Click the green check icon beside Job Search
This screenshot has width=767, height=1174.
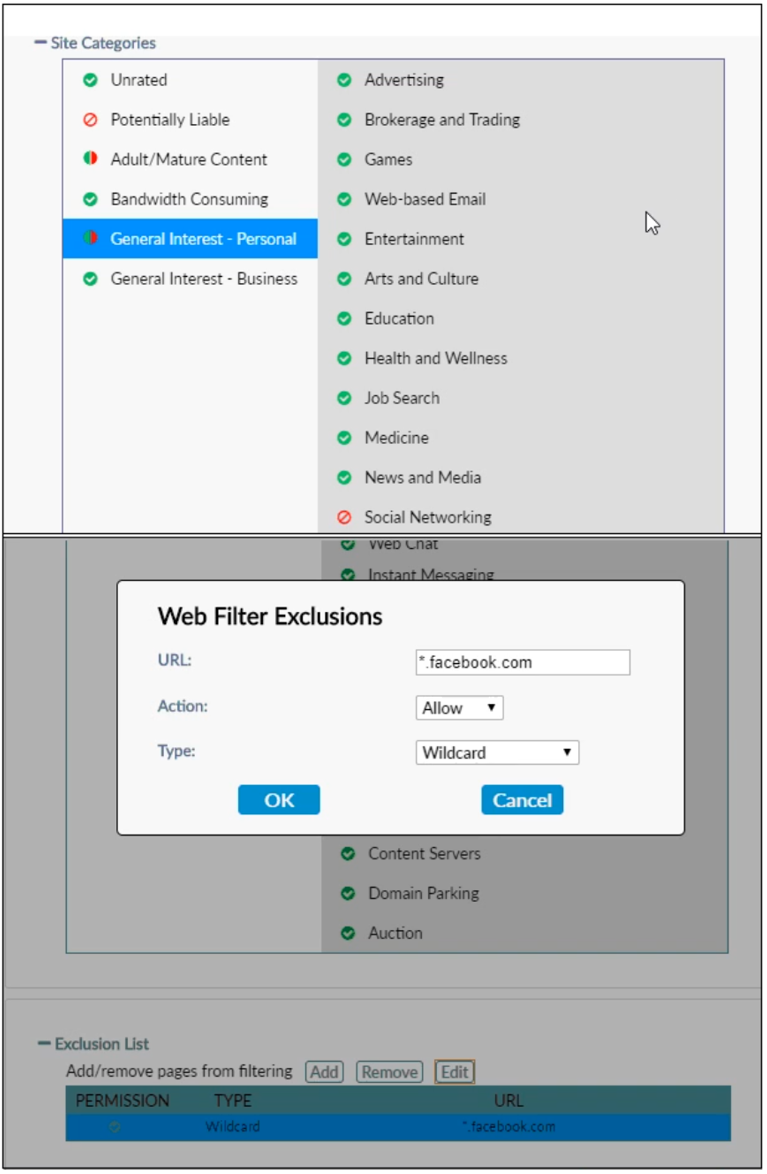pyautogui.click(x=344, y=398)
